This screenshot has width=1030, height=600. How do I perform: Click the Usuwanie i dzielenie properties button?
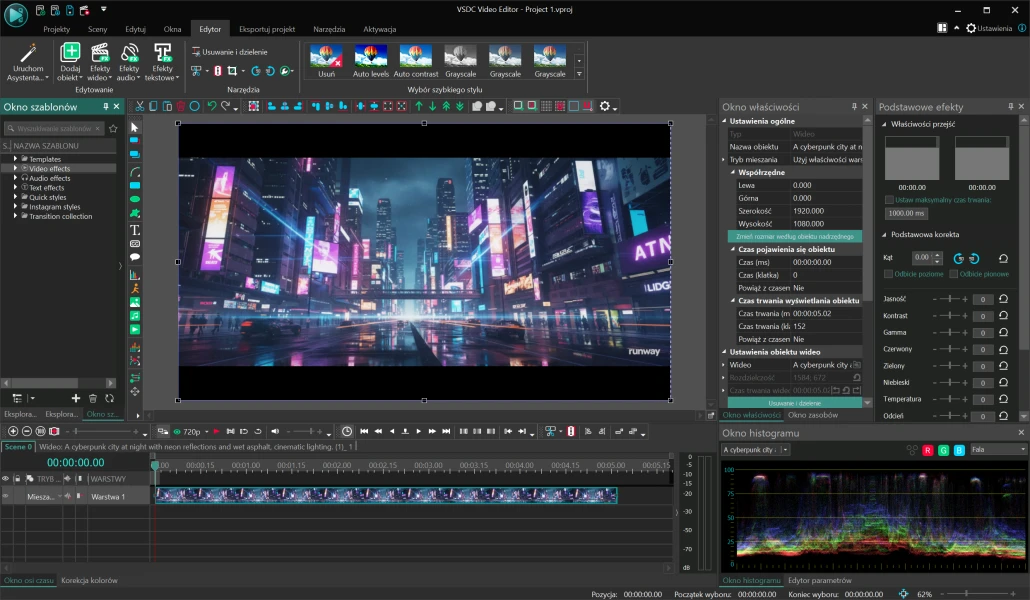794,402
